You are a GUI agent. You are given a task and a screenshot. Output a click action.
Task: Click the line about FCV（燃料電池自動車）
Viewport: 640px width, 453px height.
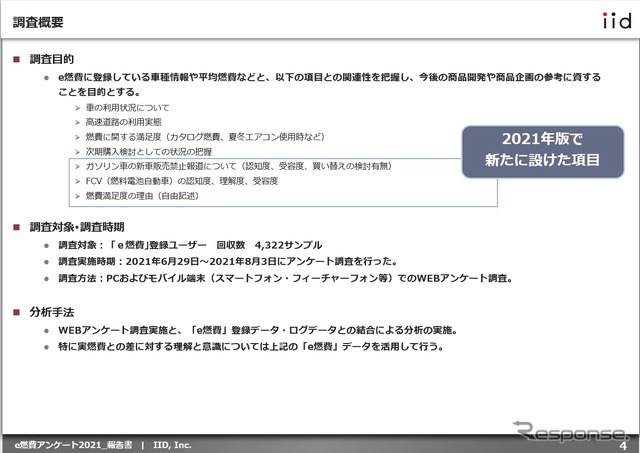pyautogui.click(x=182, y=181)
